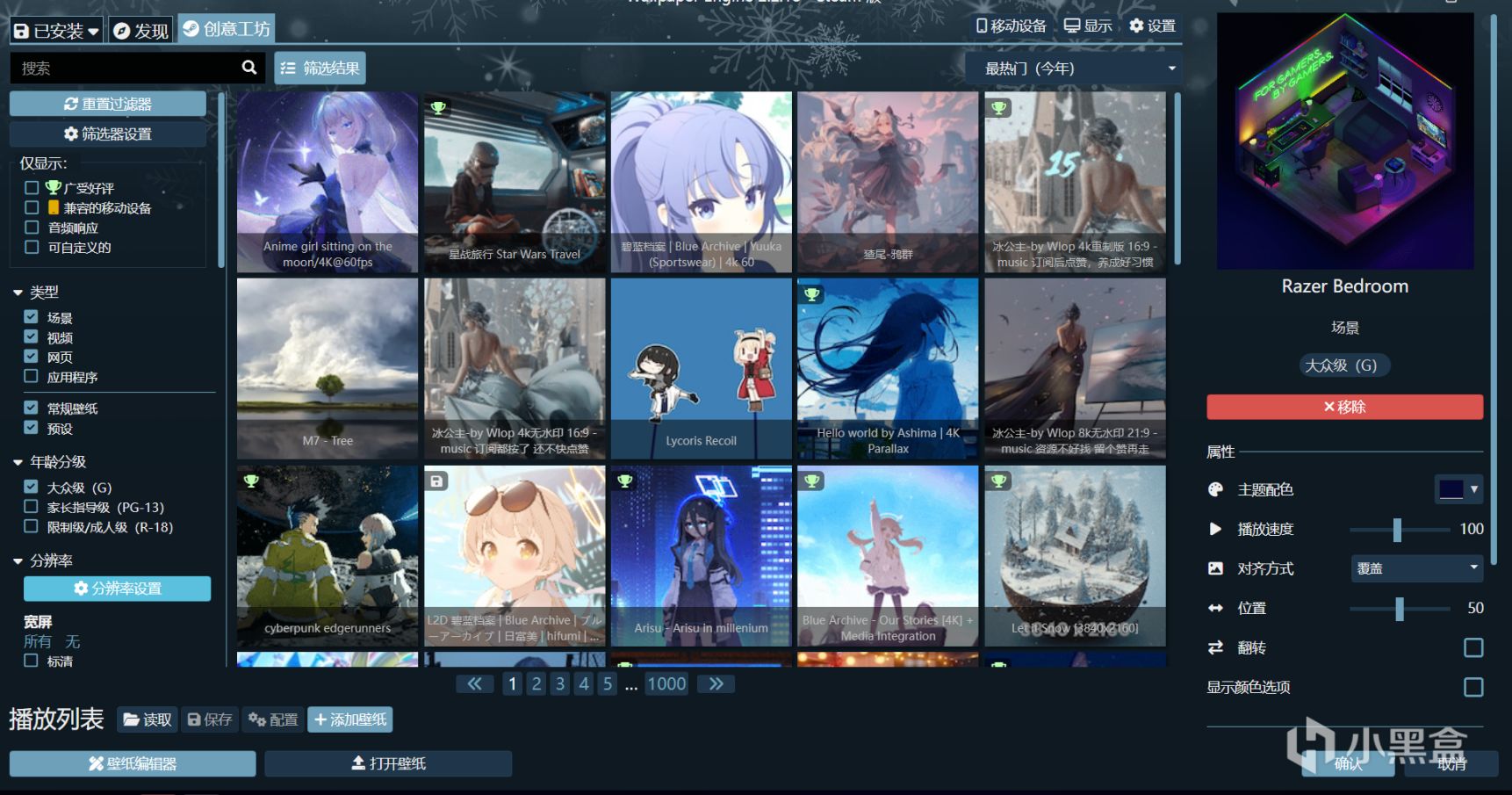Image resolution: width=1512 pixels, height=795 pixels.
Task: Click trophy badge on Hello world by Ashima
Action: 811,294
